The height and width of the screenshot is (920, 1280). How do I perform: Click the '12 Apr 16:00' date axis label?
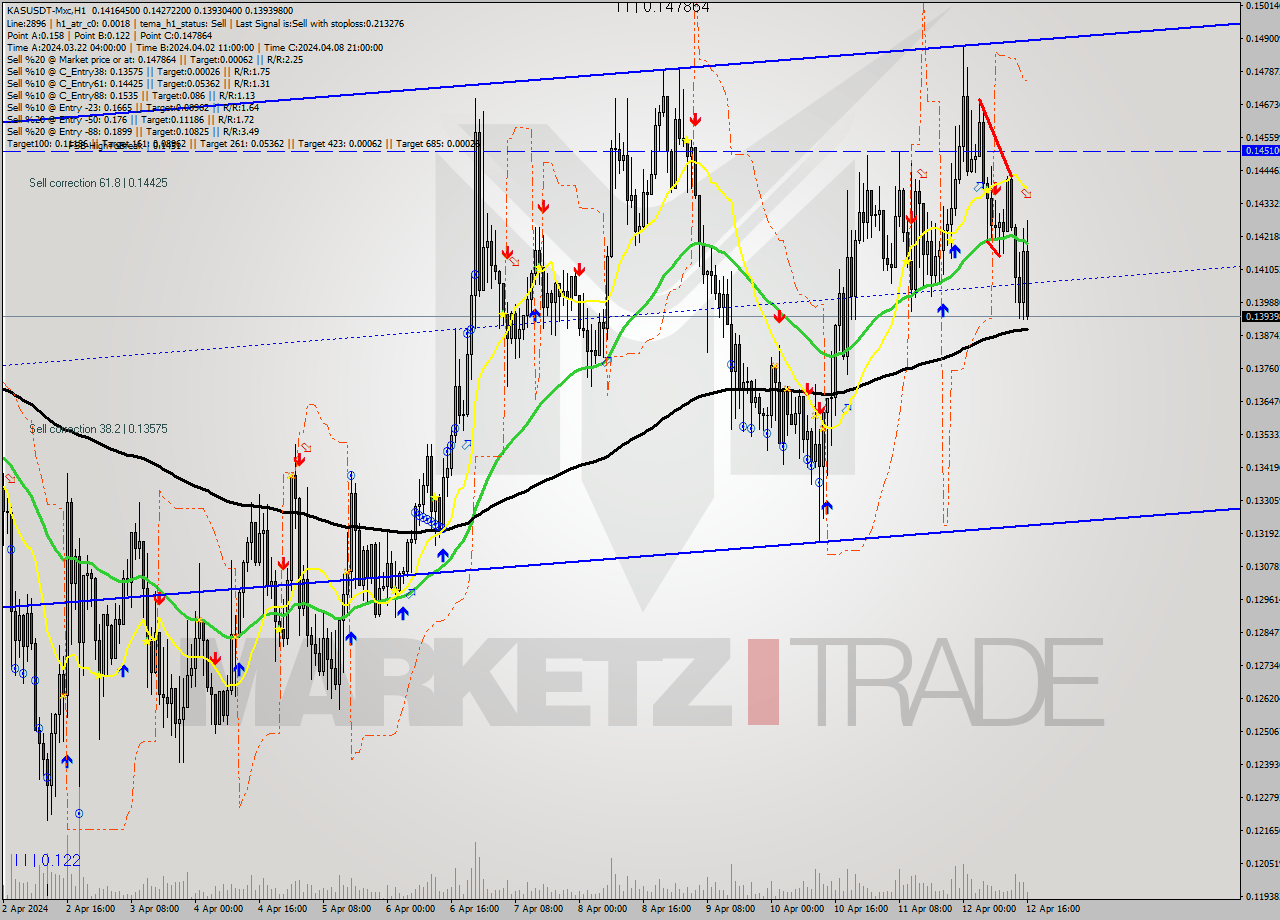pyautogui.click(x=1052, y=909)
